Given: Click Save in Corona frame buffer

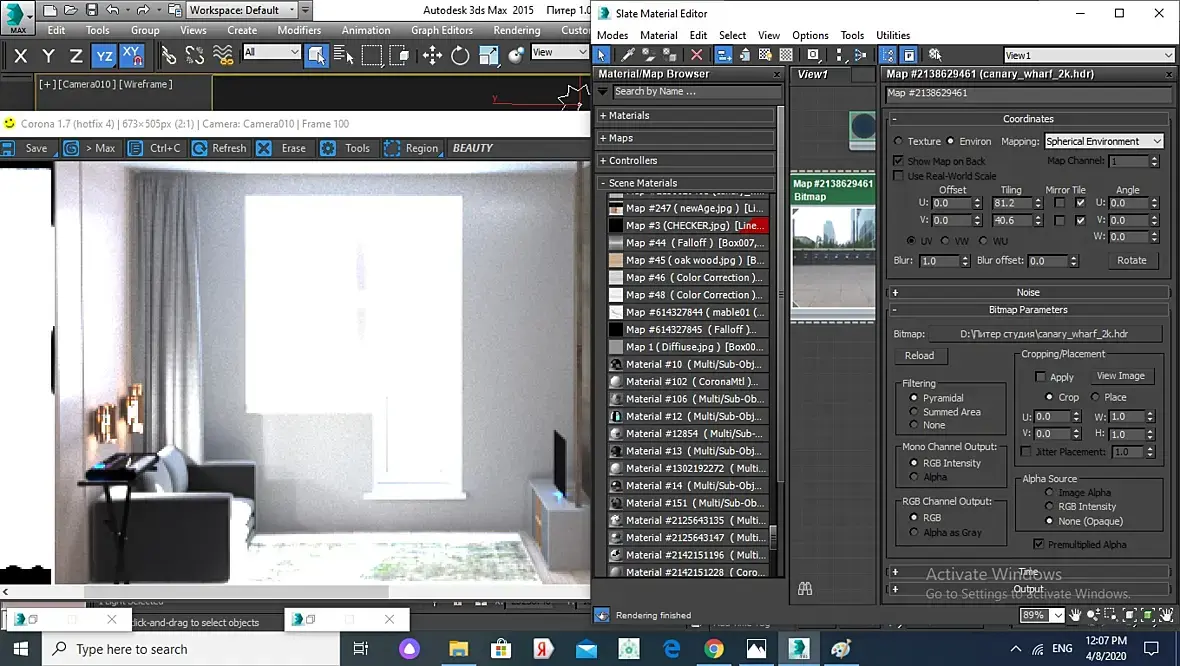Looking at the screenshot, I should [x=29, y=148].
